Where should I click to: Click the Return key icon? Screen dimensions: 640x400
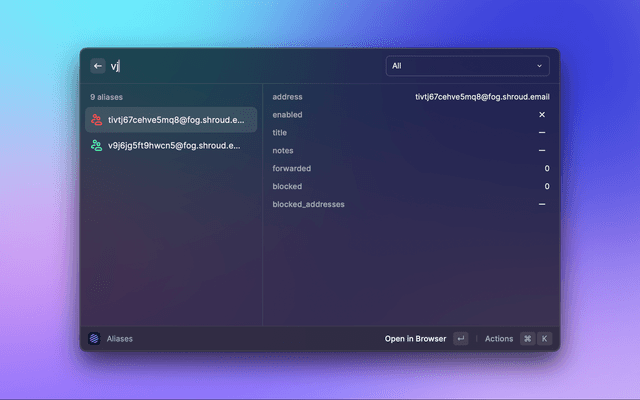pos(460,339)
